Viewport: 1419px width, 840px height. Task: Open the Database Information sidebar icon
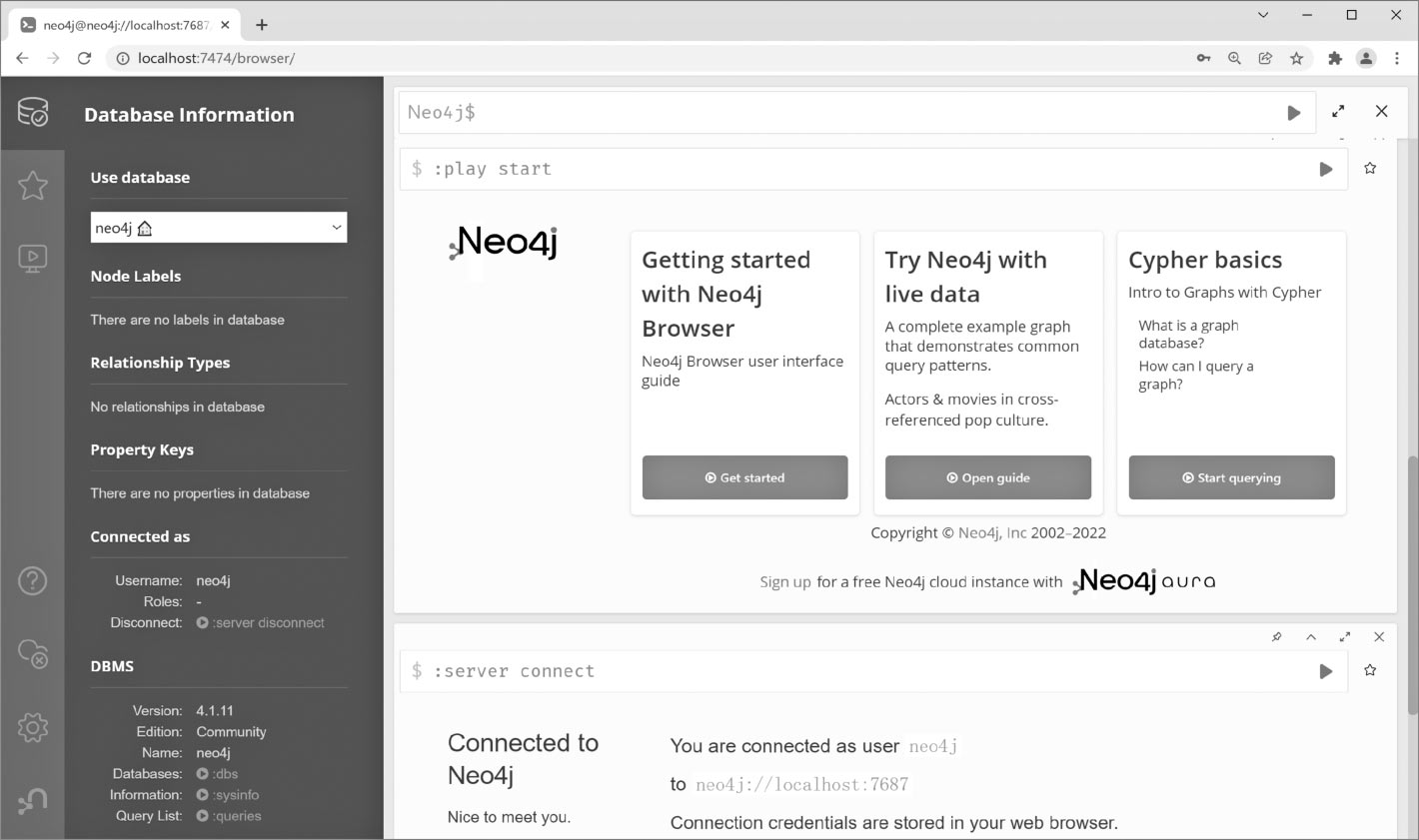(33, 112)
